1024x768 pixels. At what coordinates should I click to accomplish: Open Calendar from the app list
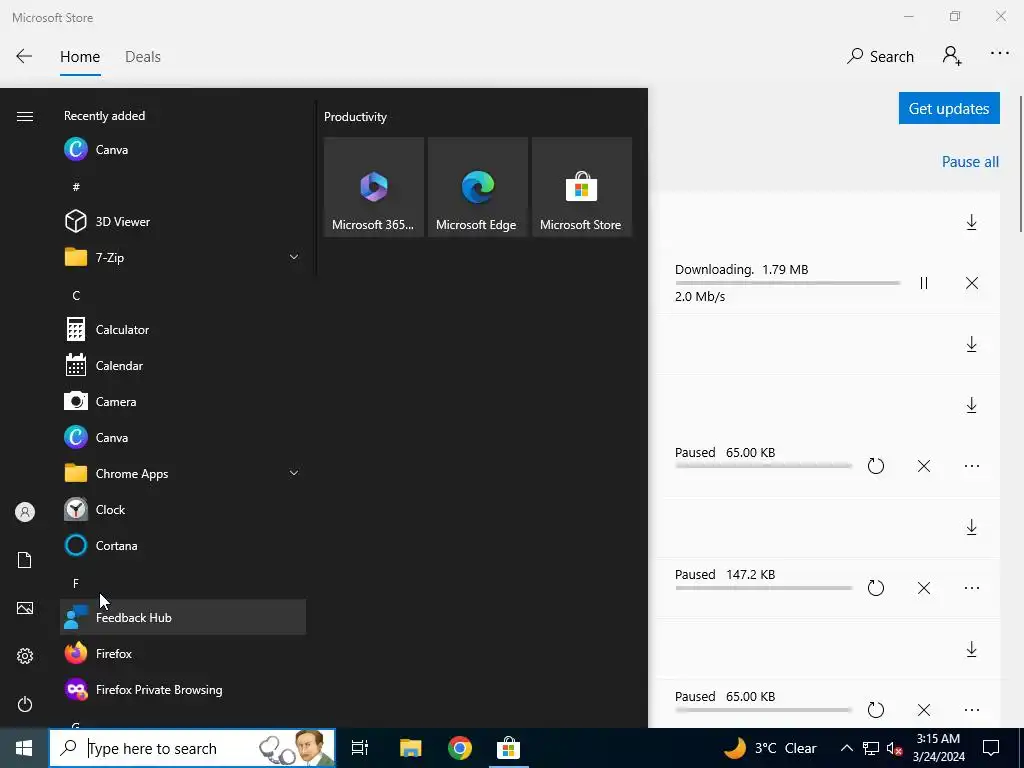tap(183, 365)
